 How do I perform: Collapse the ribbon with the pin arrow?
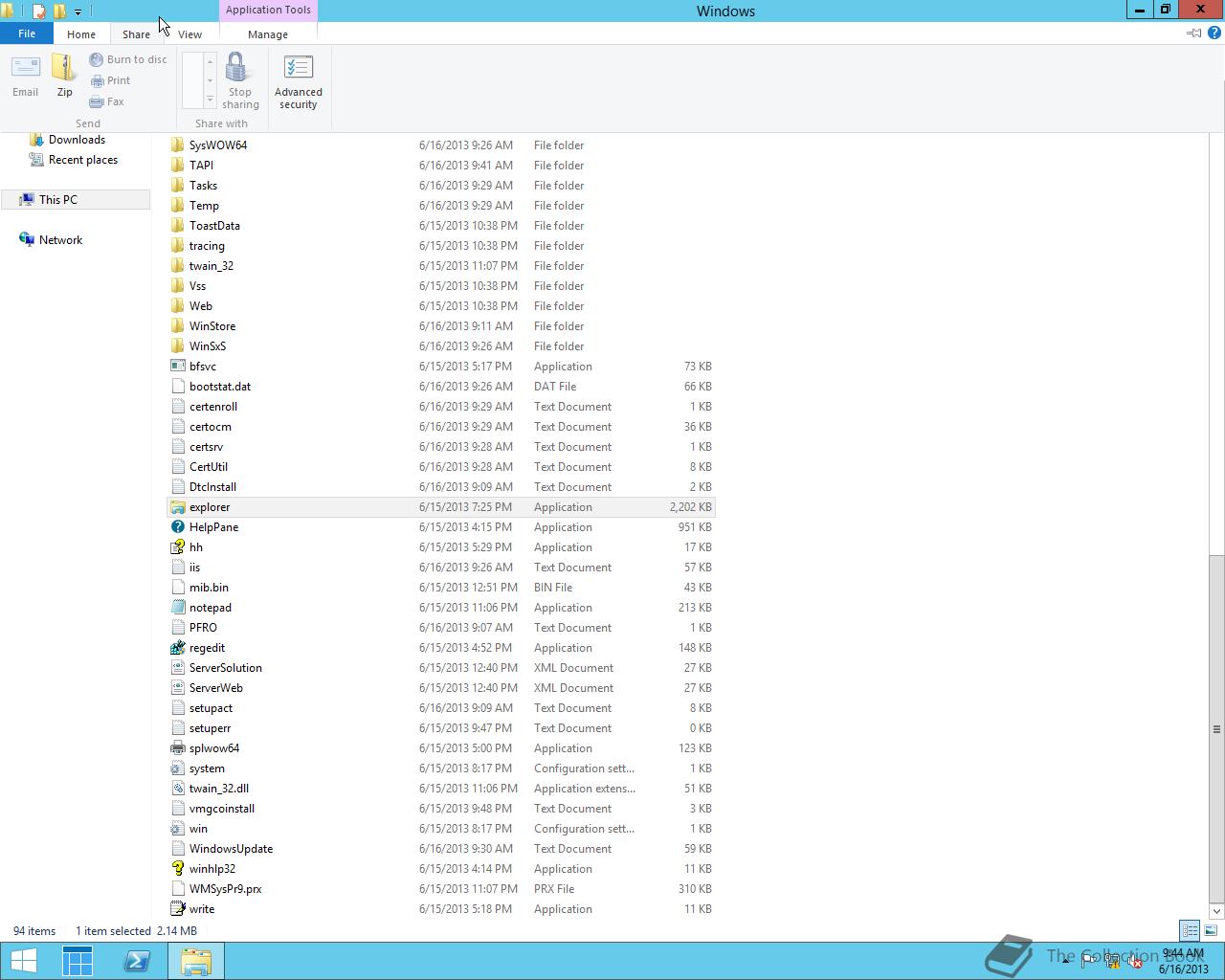(x=1194, y=33)
